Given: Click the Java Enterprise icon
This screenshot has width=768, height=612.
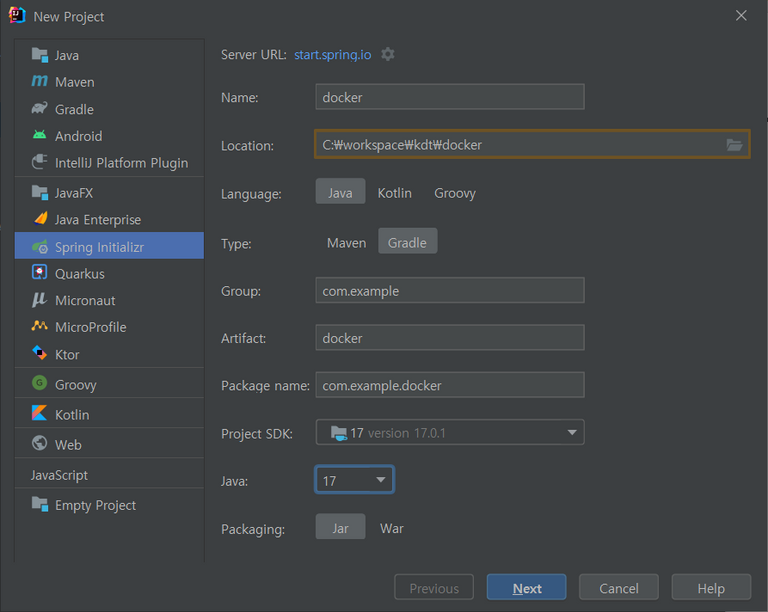Looking at the screenshot, I should pos(40,219).
